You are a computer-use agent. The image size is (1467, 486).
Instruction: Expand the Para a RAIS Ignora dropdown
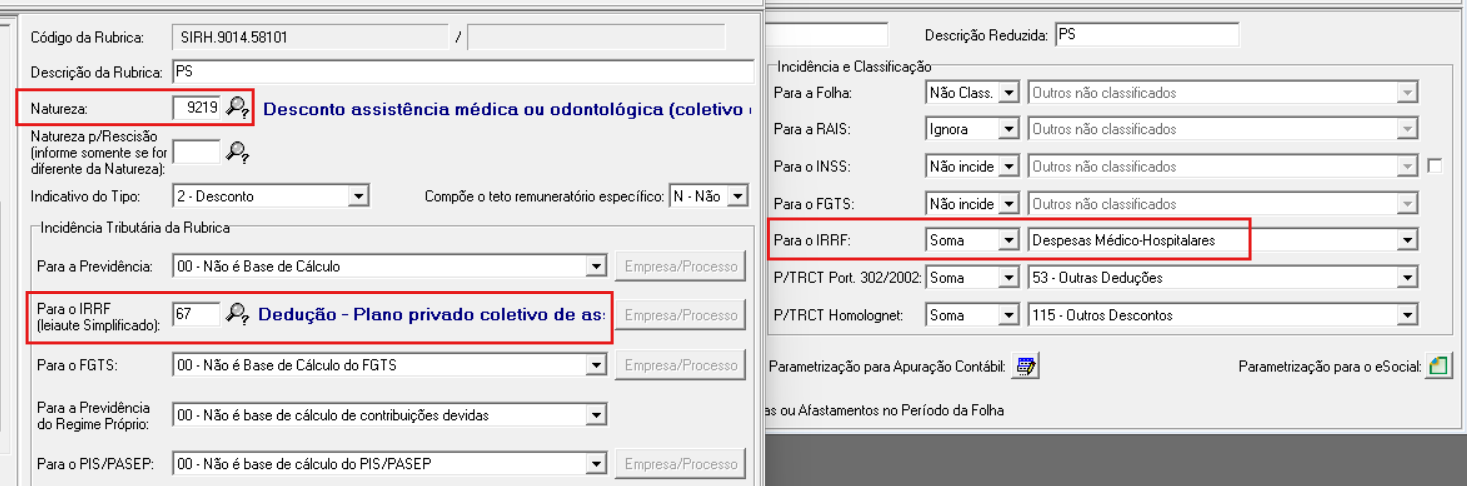point(1009,130)
